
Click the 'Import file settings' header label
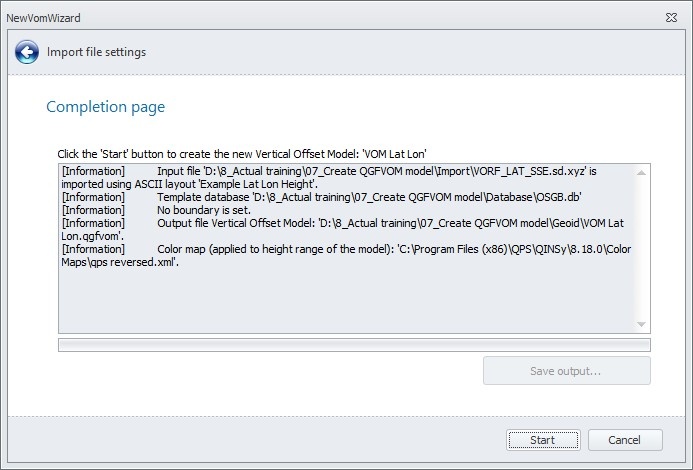click(96, 52)
